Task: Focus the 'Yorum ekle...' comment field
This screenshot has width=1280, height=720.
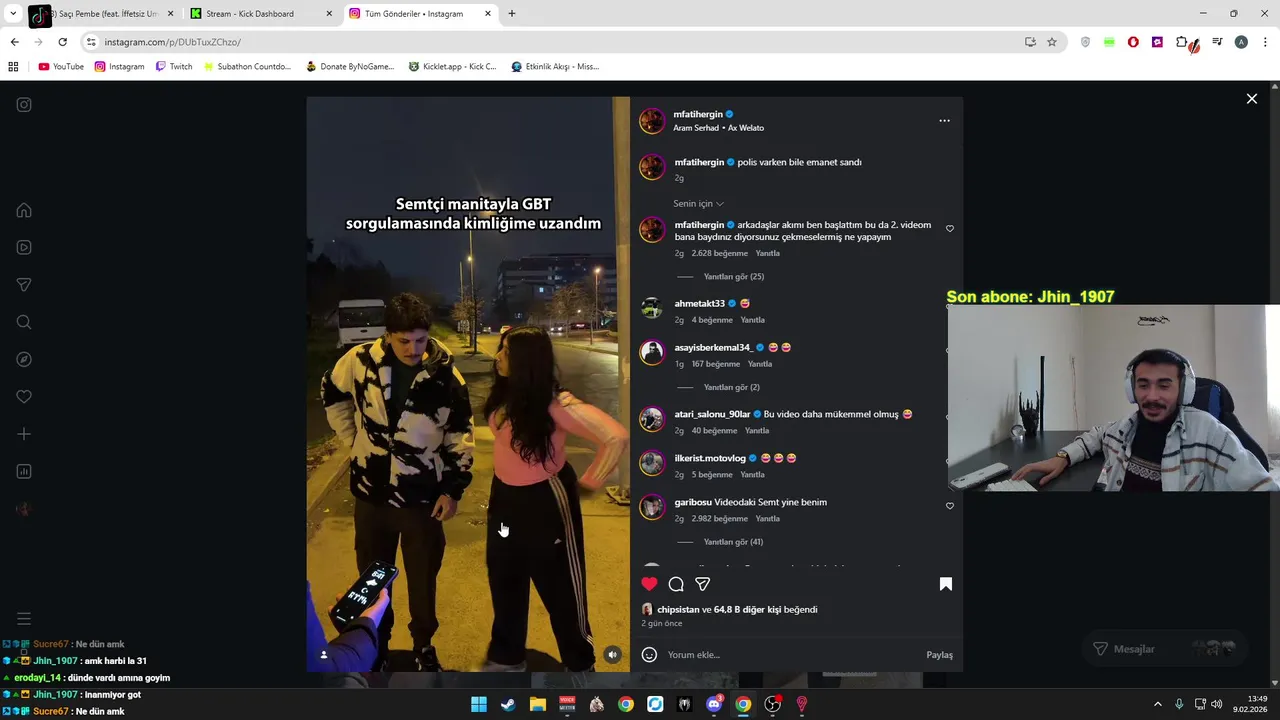Action: point(790,655)
